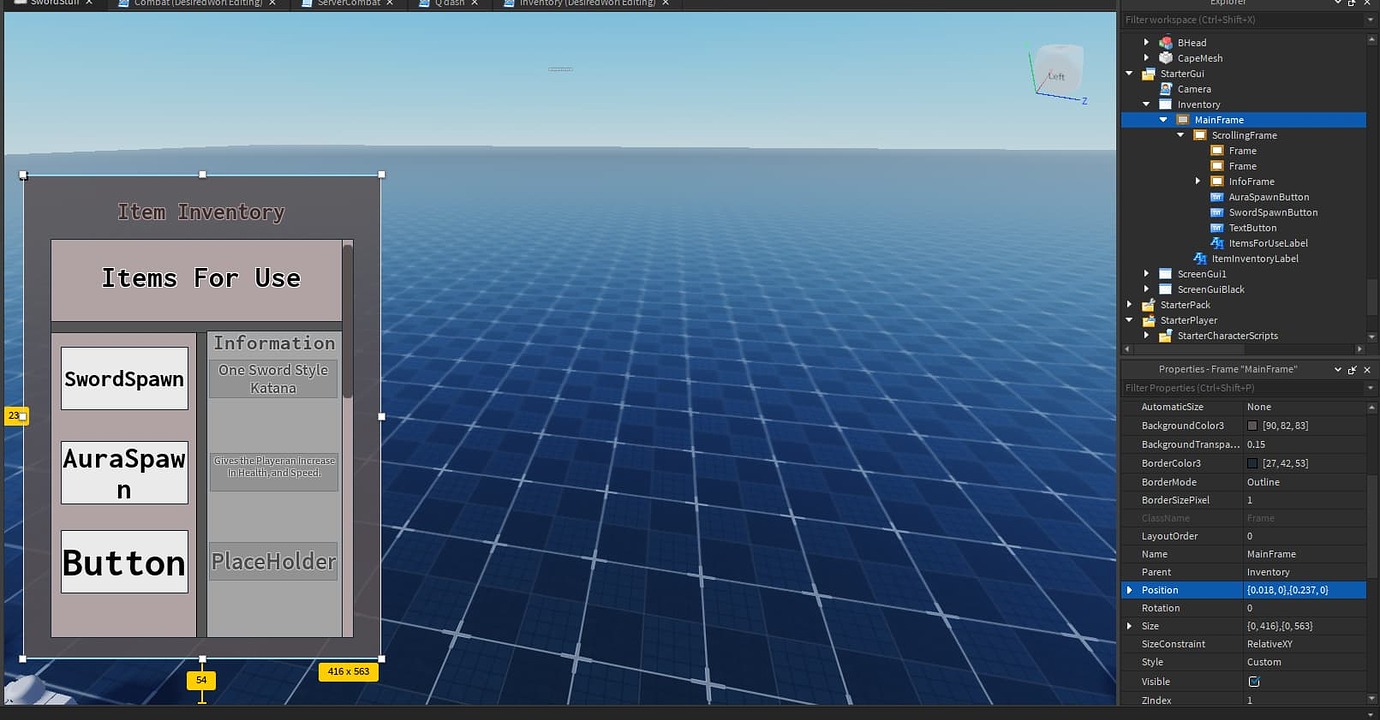
Task: Edit the BackgroundTransparency value field
Action: [1305, 444]
